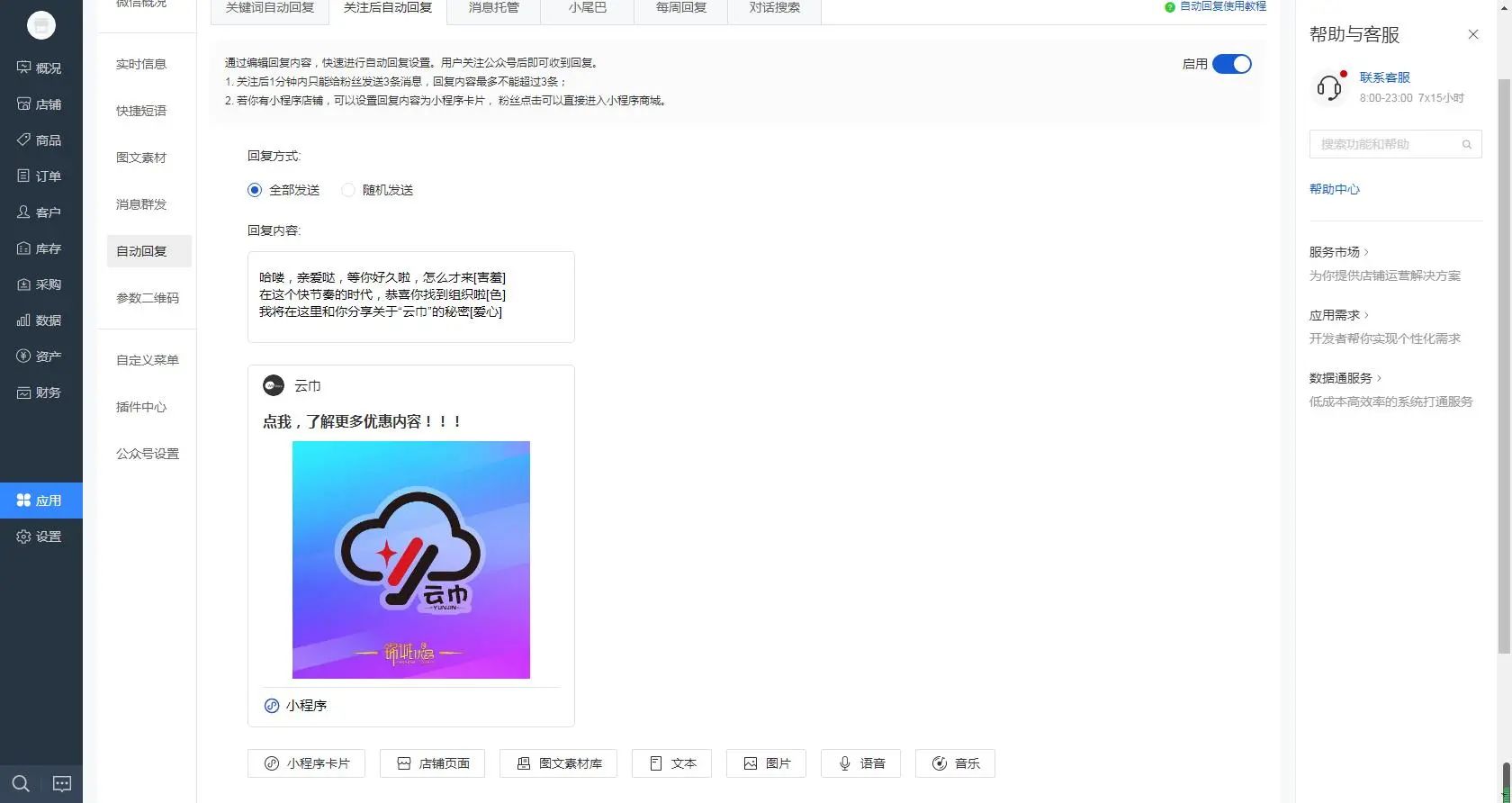Add from 图文素材库
The width and height of the screenshot is (1512, 803).
[558, 762]
